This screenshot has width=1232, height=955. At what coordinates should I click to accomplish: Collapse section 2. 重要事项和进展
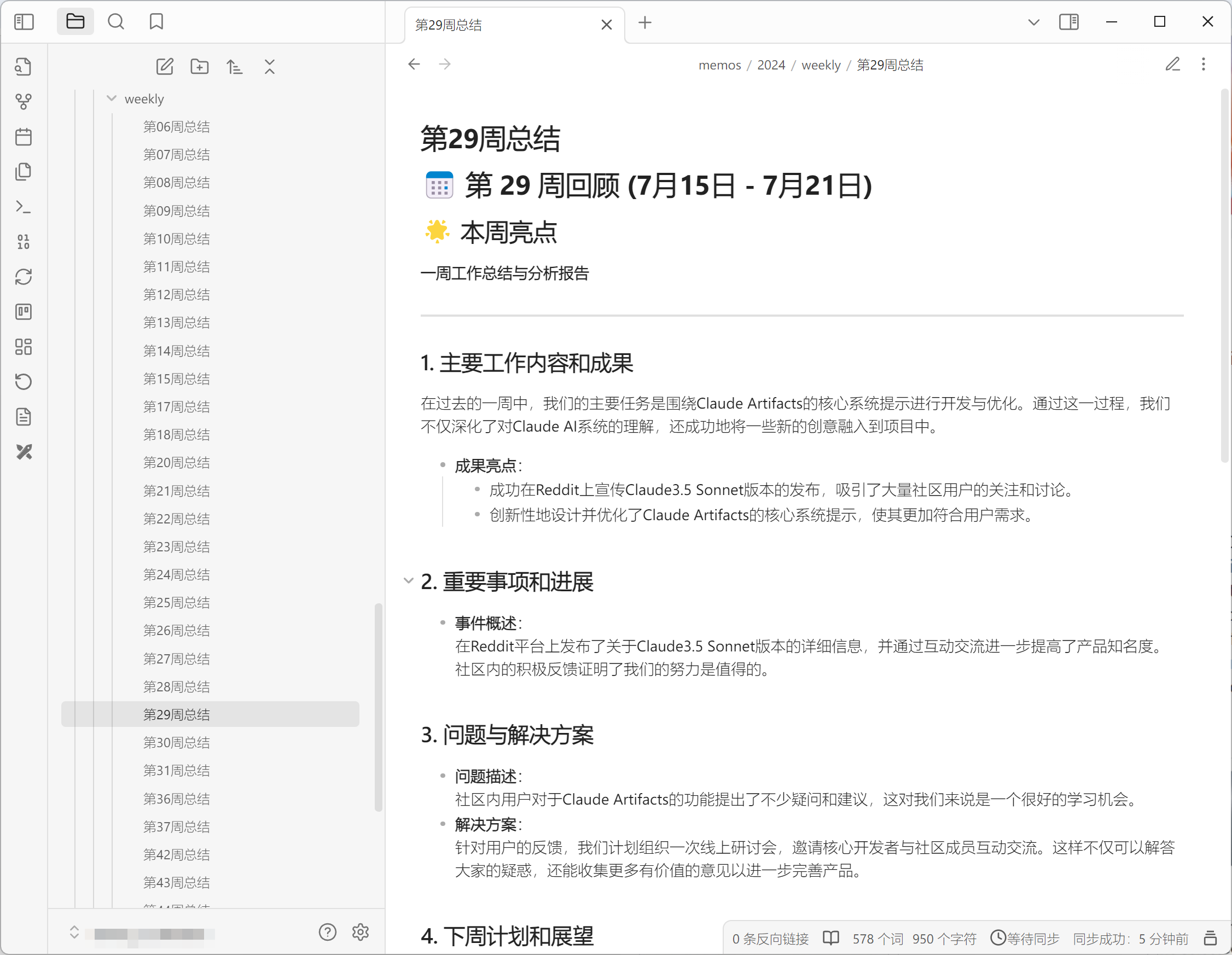pos(408,581)
